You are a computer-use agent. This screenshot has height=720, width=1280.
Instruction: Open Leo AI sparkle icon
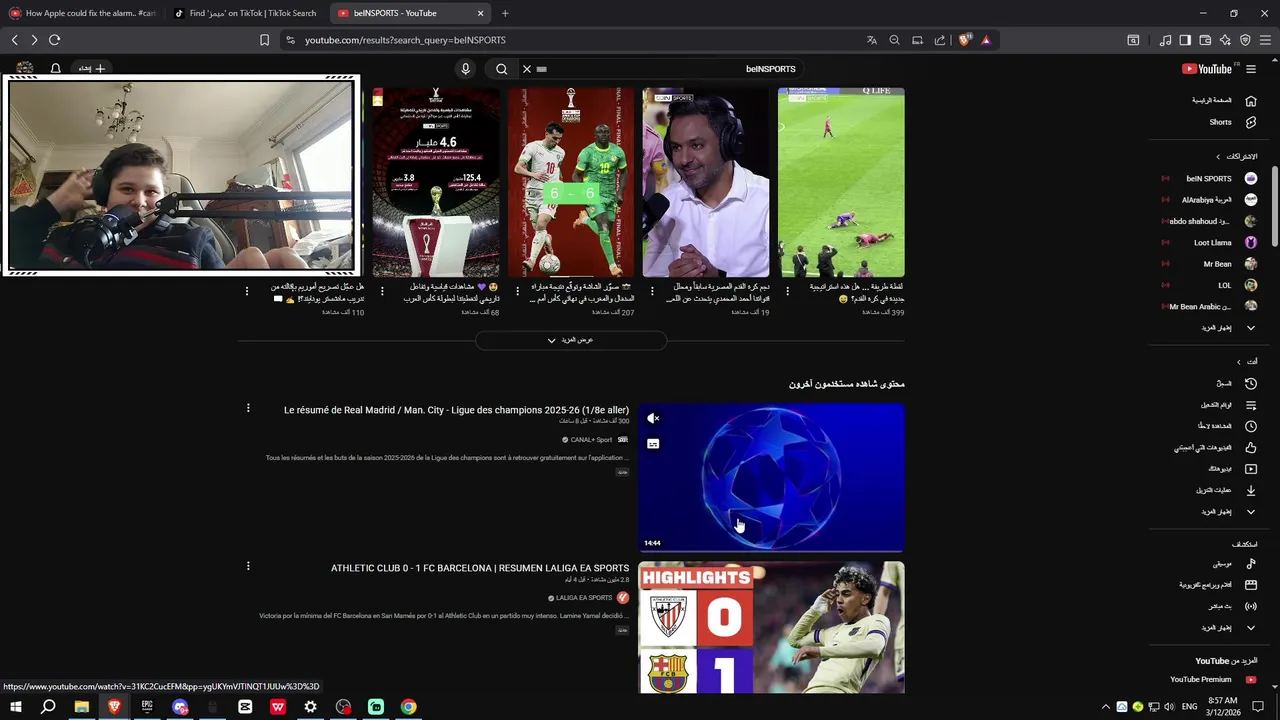pyautogui.click(x=1225, y=40)
